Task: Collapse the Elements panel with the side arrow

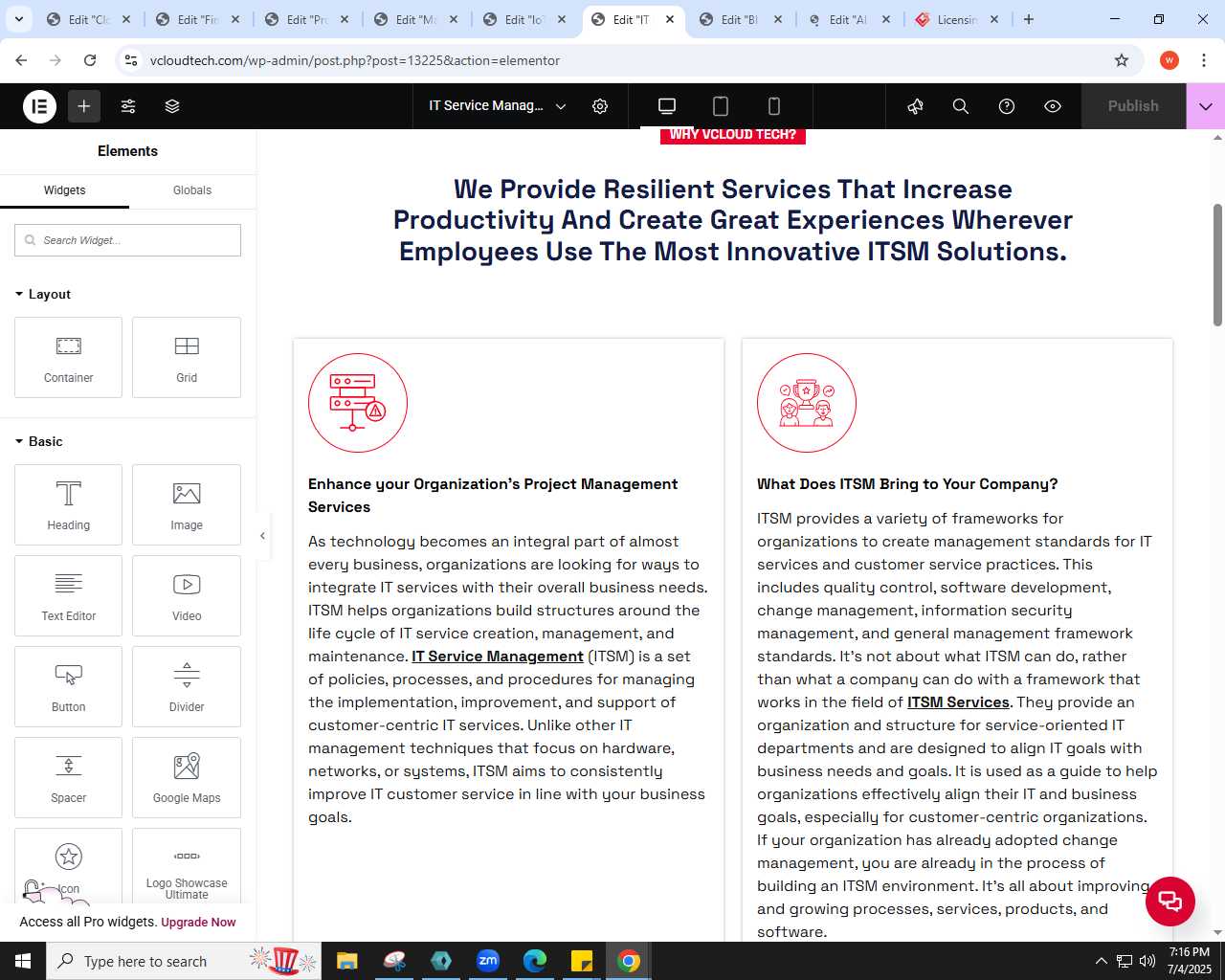Action: (x=262, y=535)
